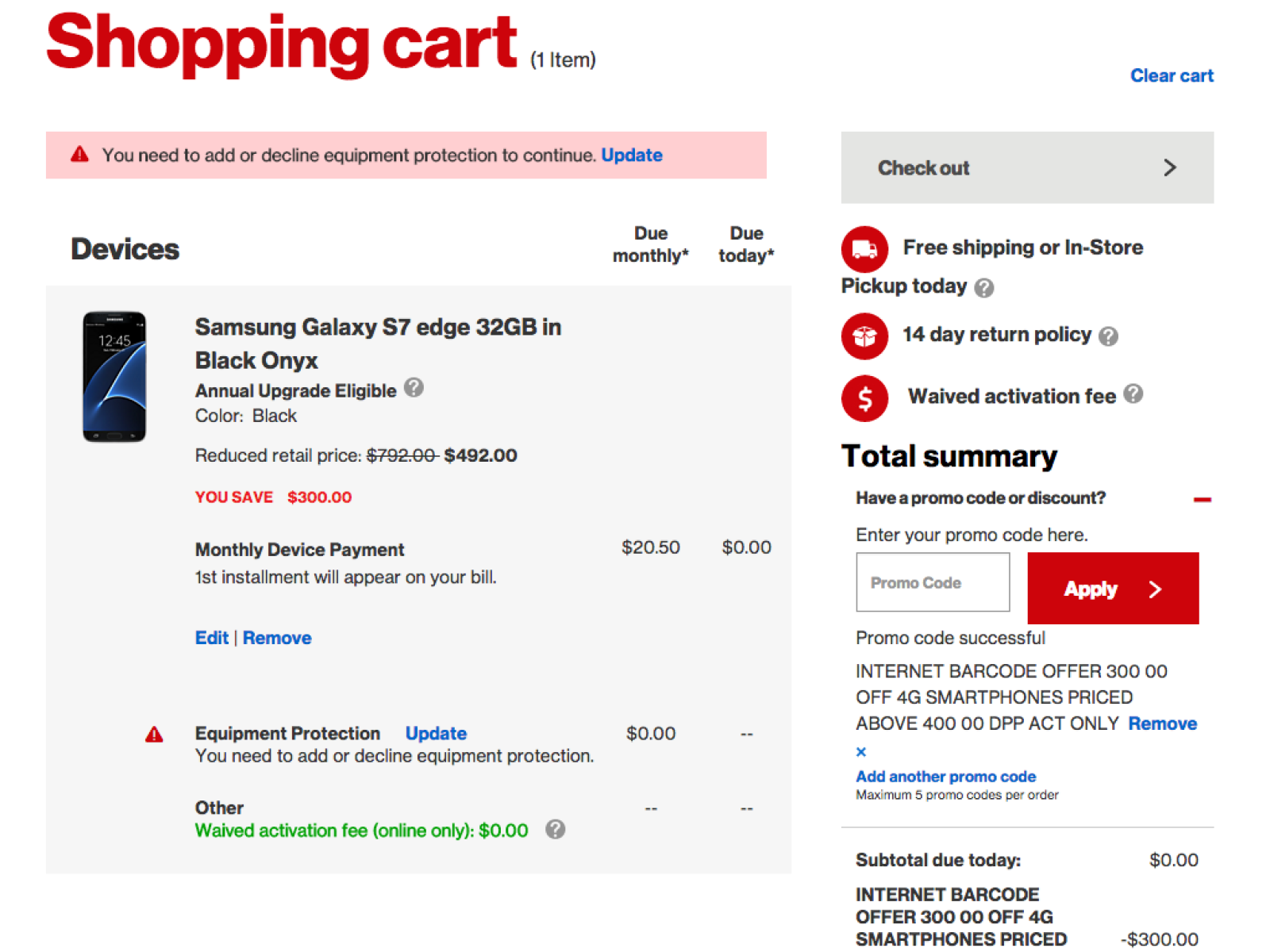1270x952 pixels.
Task: Click the Clear cart link
Action: pyautogui.click(x=1172, y=76)
